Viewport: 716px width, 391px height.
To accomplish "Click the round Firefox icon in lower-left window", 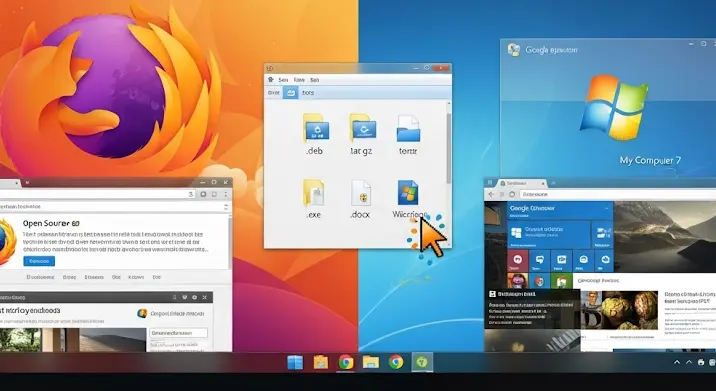I will pos(142,313).
